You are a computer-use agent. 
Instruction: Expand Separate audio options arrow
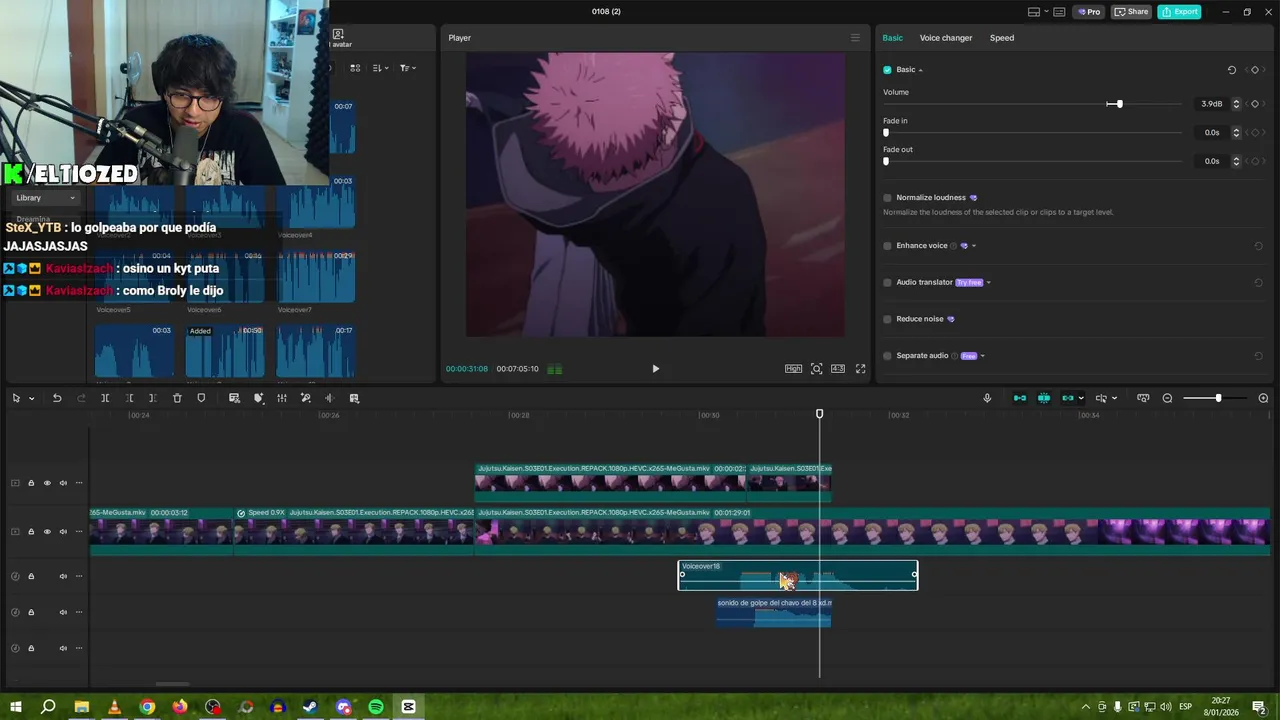coord(983,356)
